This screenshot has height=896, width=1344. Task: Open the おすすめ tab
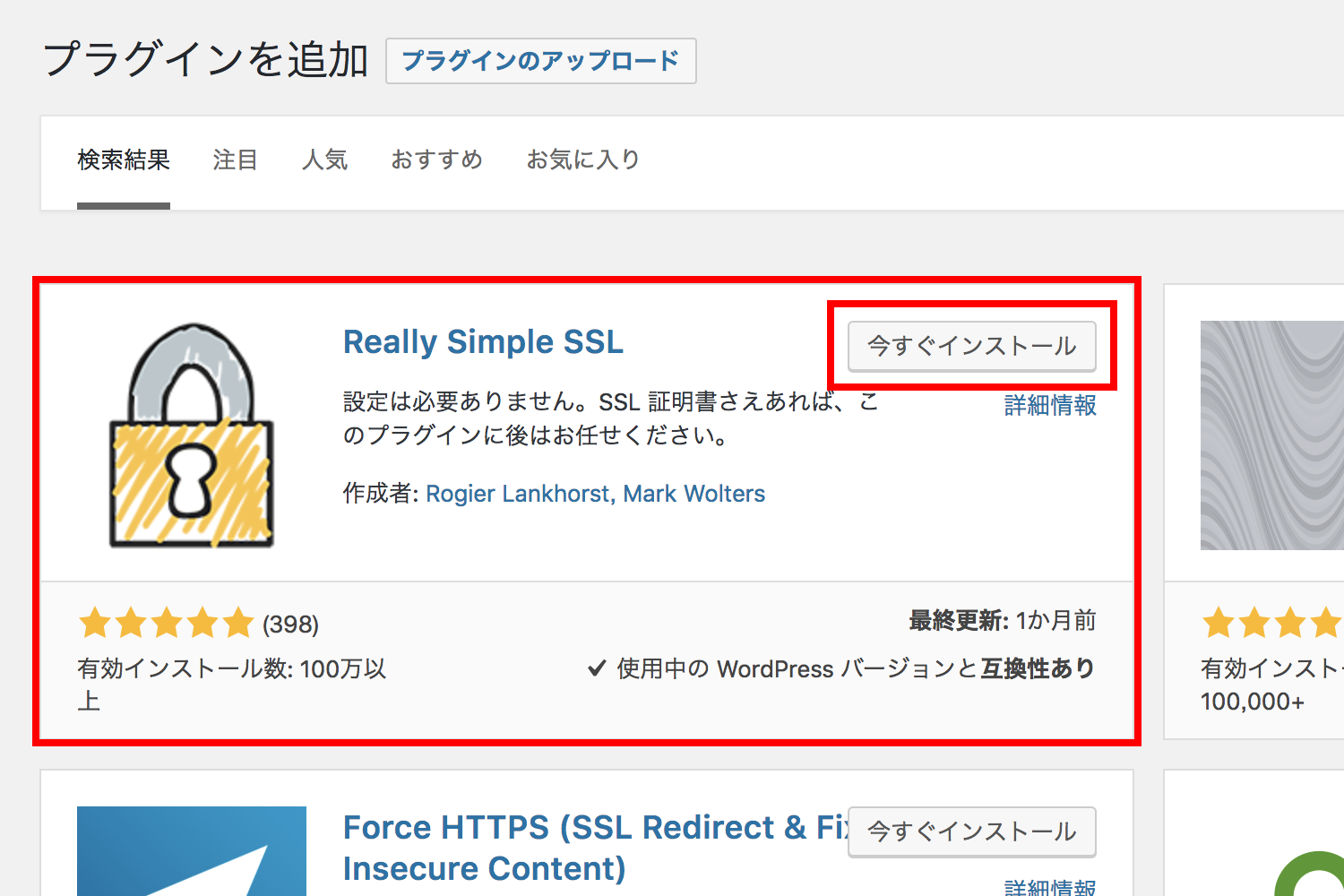point(436,160)
